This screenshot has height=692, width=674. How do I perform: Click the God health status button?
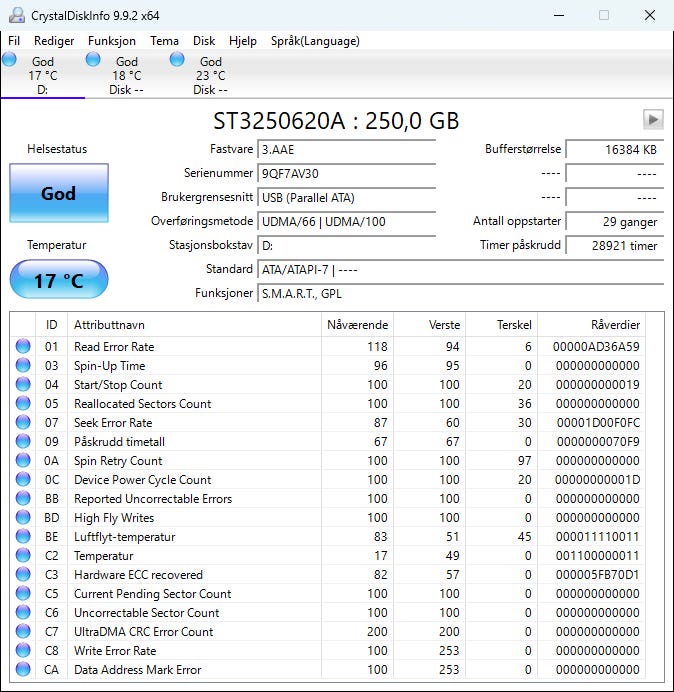pyautogui.click(x=59, y=193)
